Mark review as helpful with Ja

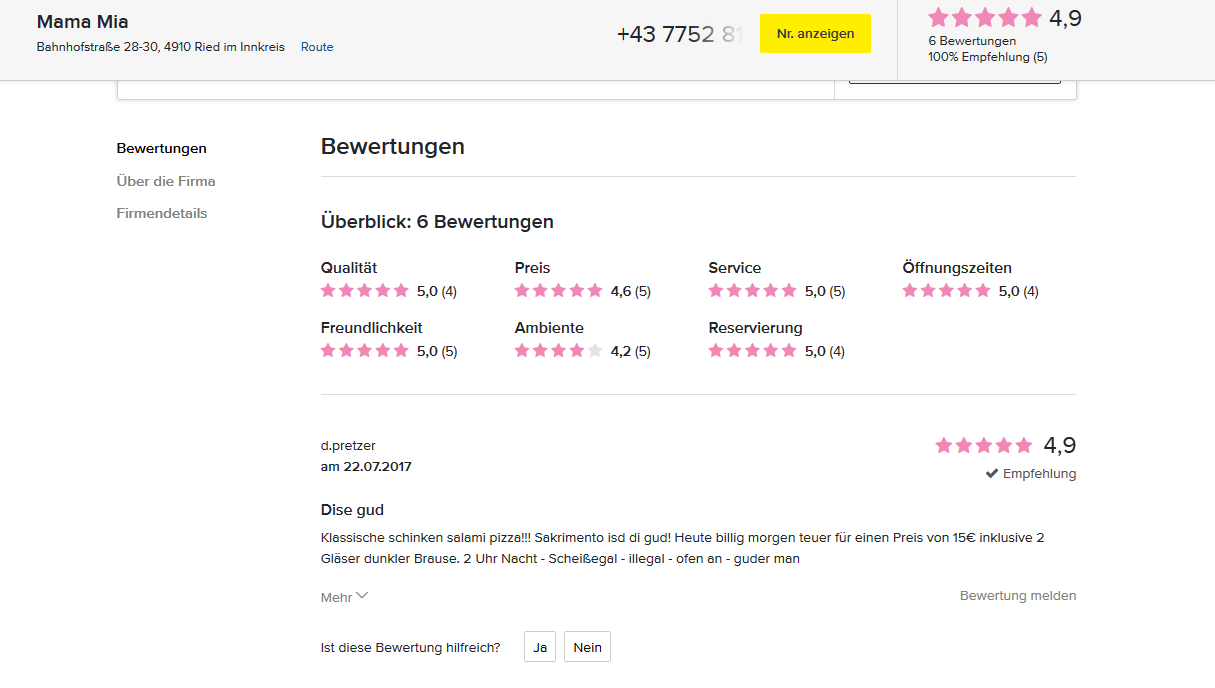540,647
